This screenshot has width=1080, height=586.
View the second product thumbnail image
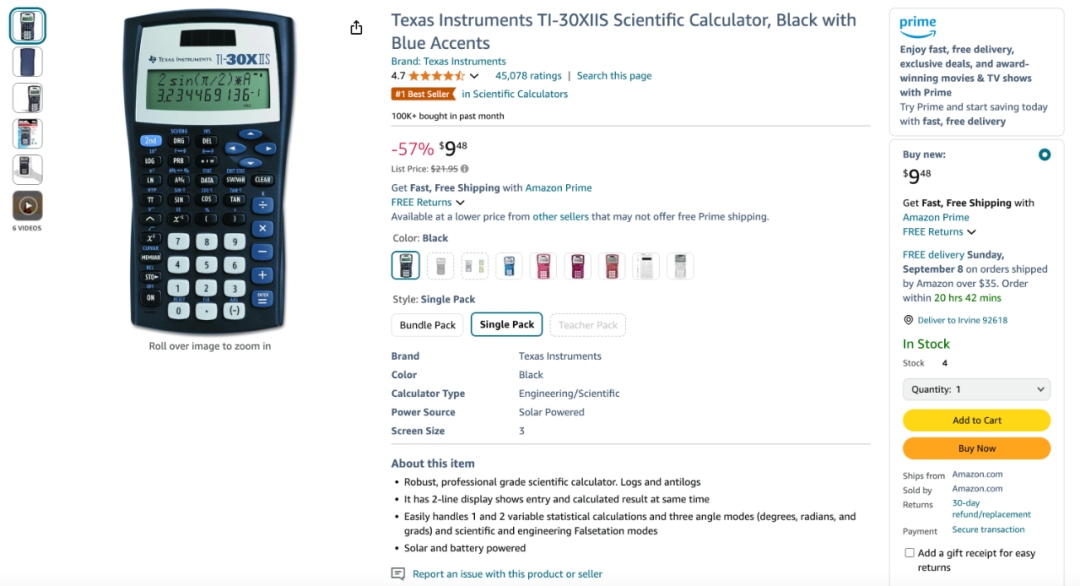click(x=28, y=62)
